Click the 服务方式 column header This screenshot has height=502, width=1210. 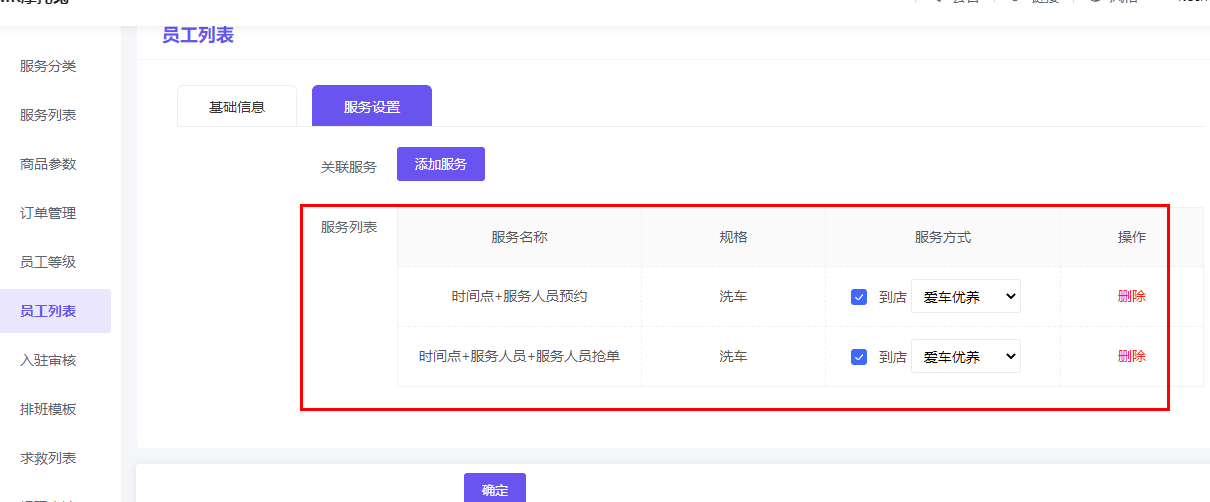tap(943, 237)
